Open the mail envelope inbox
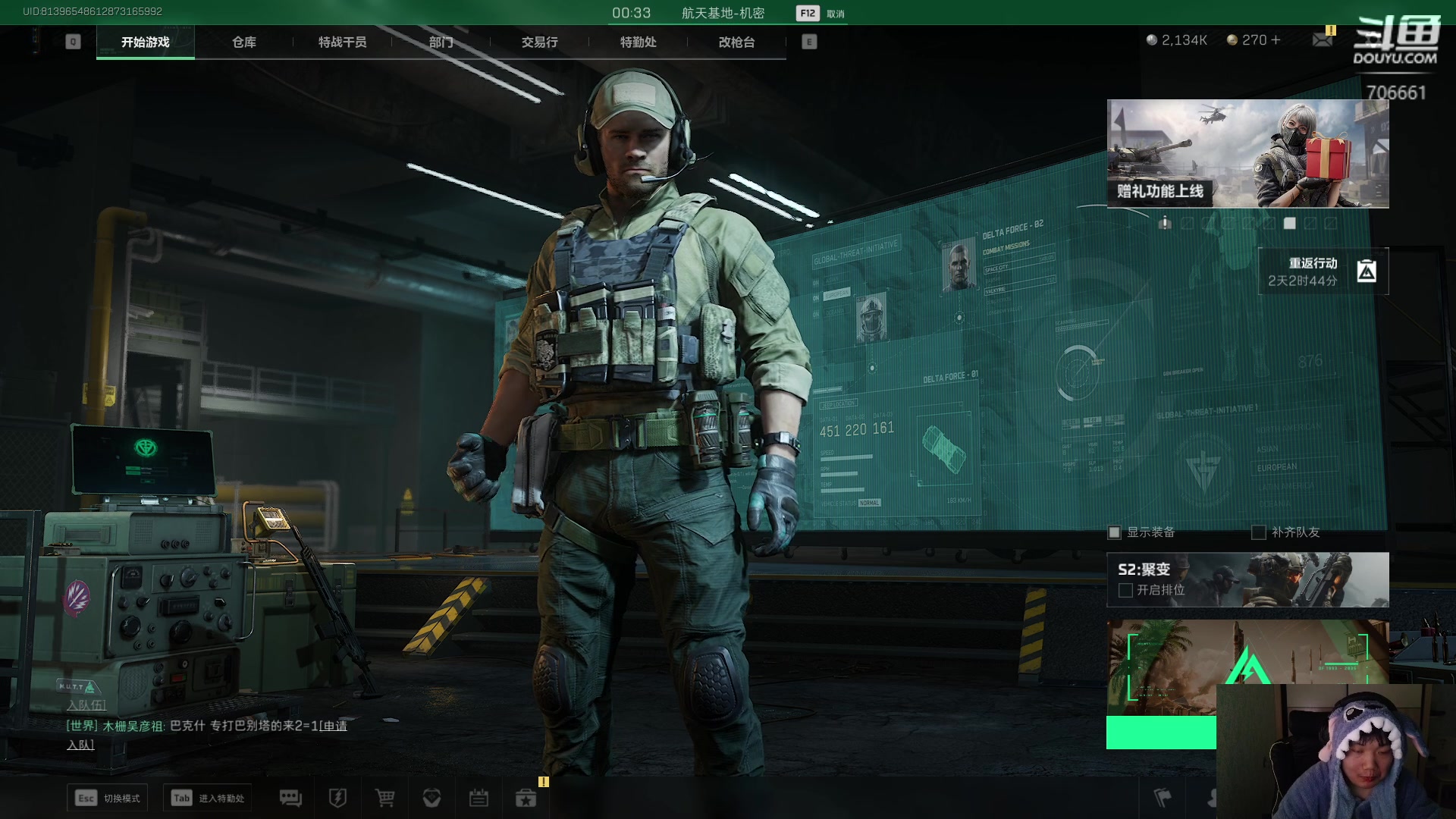1456x819 pixels. click(1322, 40)
